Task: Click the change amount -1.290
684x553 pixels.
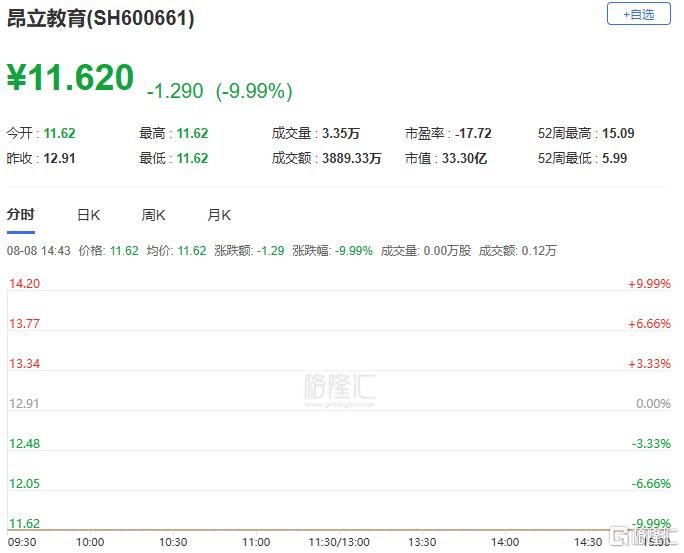Action: (x=175, y=91)
